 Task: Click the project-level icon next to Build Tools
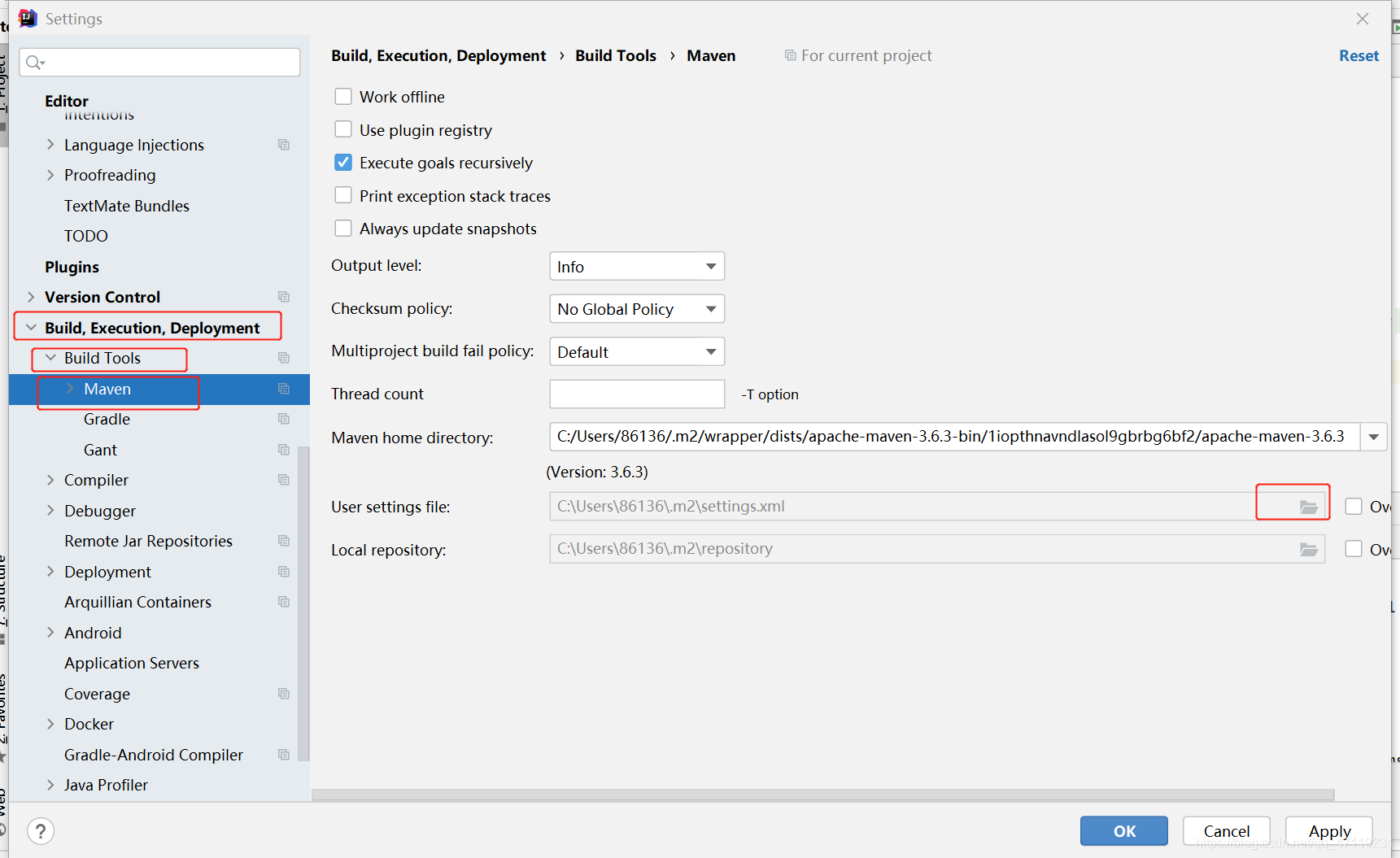pyautogui.click(x=284, y=358)
